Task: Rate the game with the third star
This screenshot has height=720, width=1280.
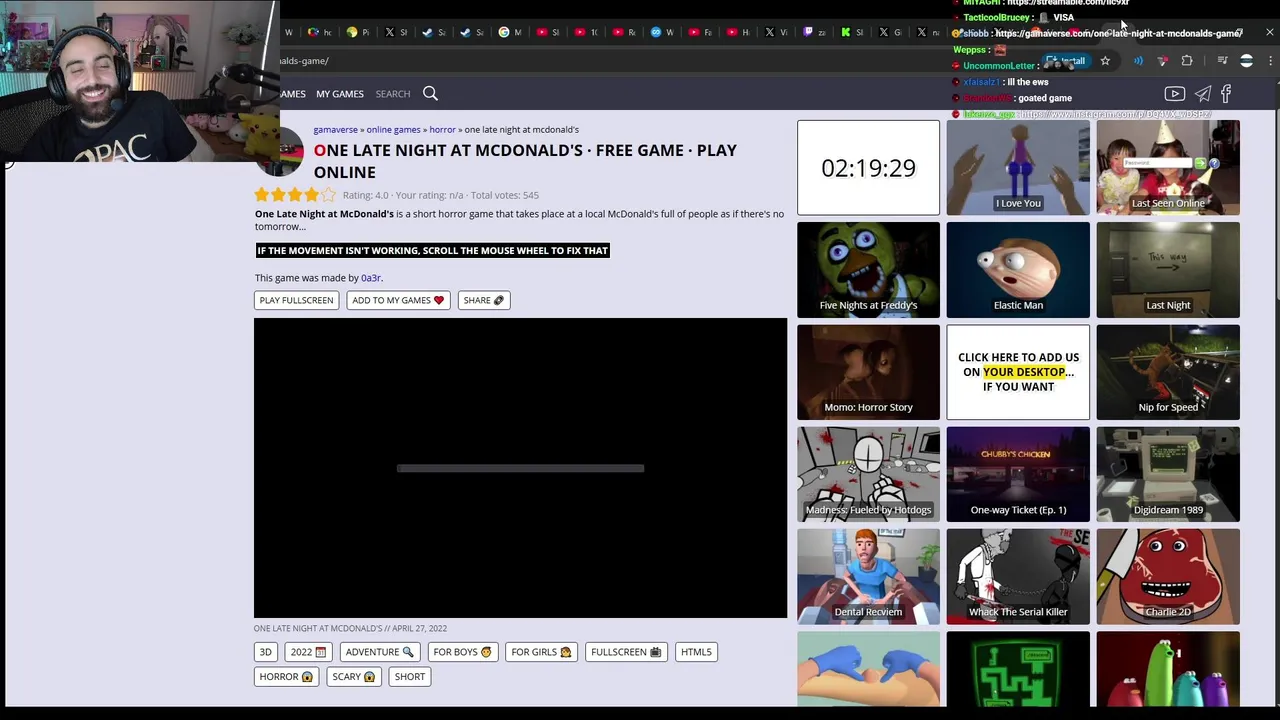Action: [x=295, y=195]
